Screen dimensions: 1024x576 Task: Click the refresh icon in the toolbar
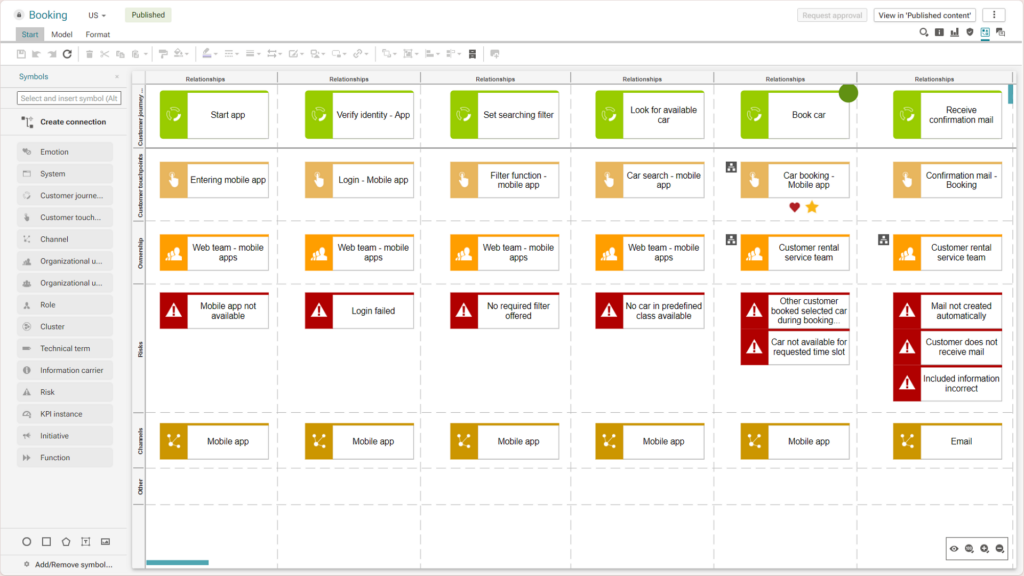pyautogui.click(x=67, y=54)
